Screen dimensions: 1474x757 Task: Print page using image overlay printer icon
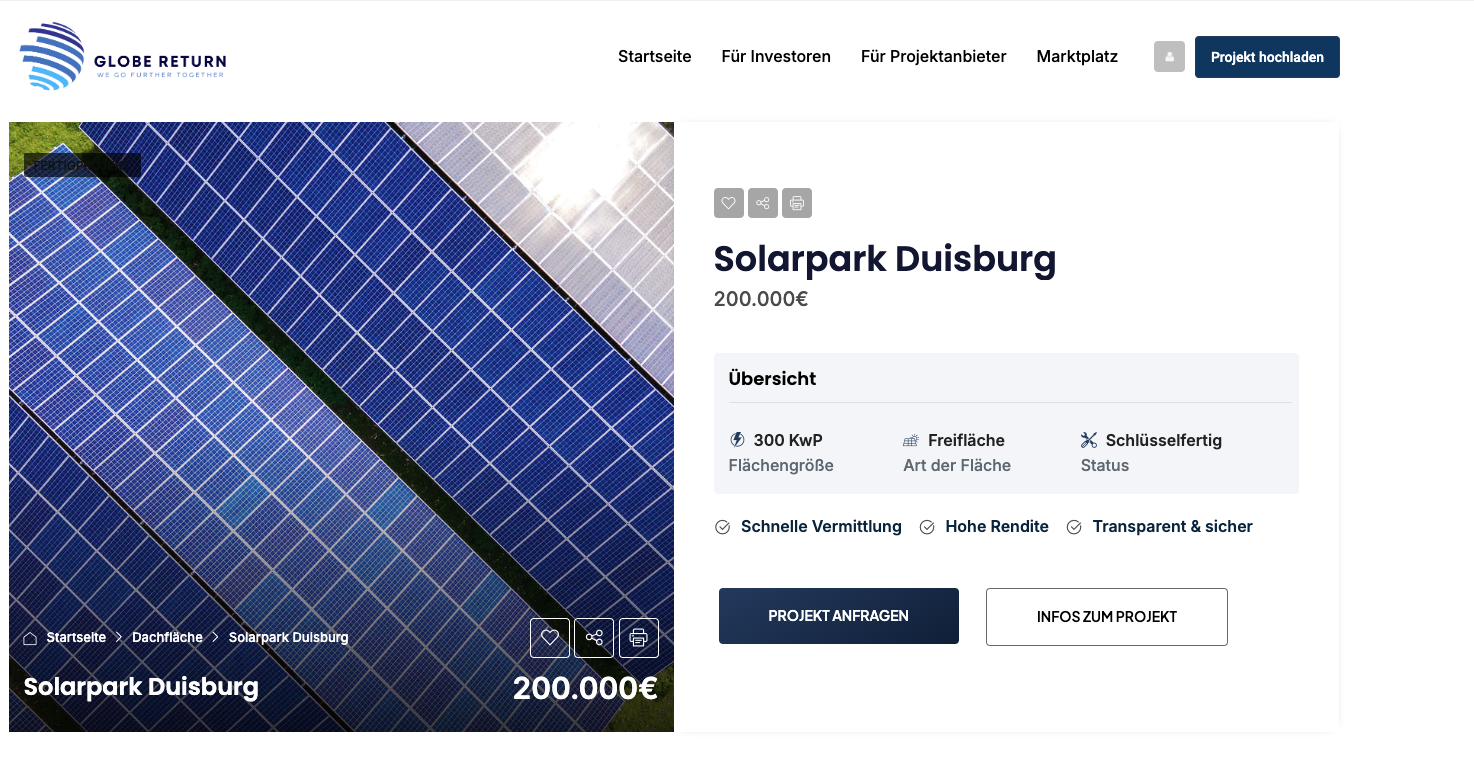639,637
